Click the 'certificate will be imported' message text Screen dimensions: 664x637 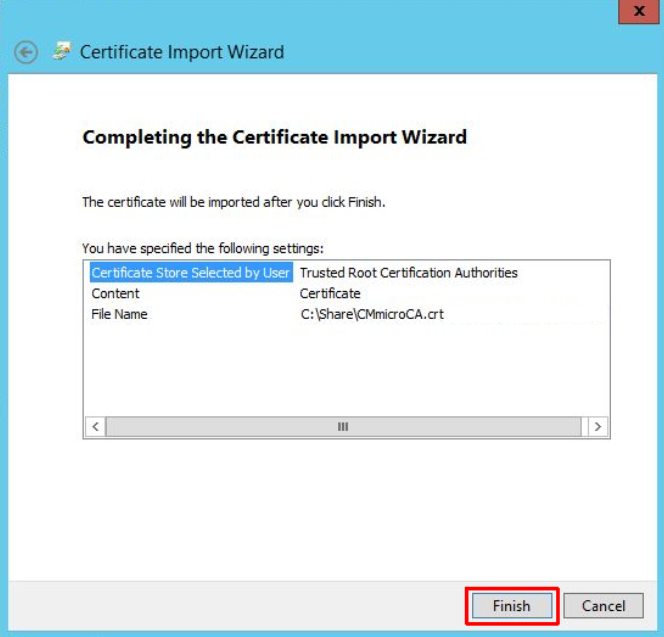[x=234, y=202]
